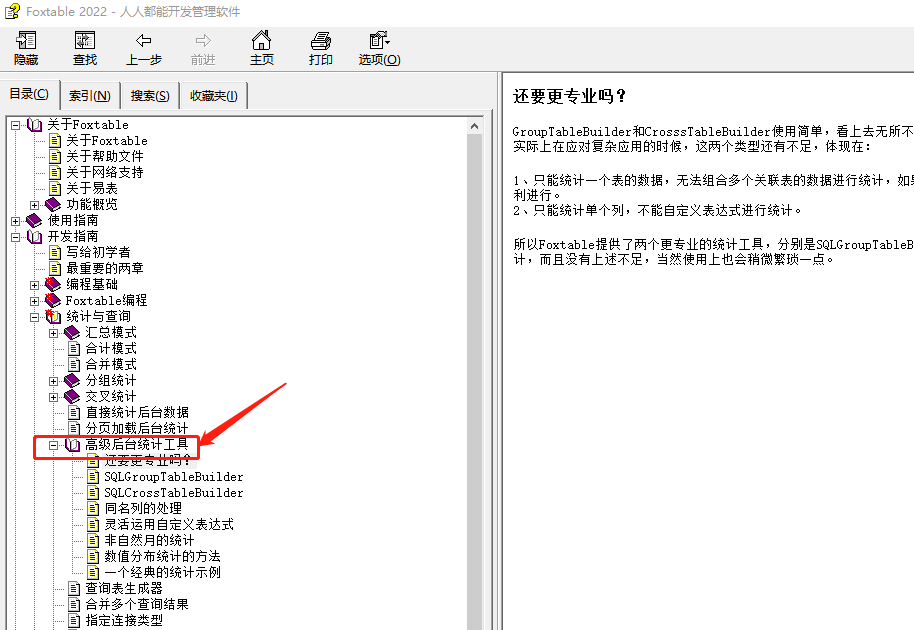914x630 pixels.
Task: Click the page icon of 查询表生成器
Action: click(74, 588)
